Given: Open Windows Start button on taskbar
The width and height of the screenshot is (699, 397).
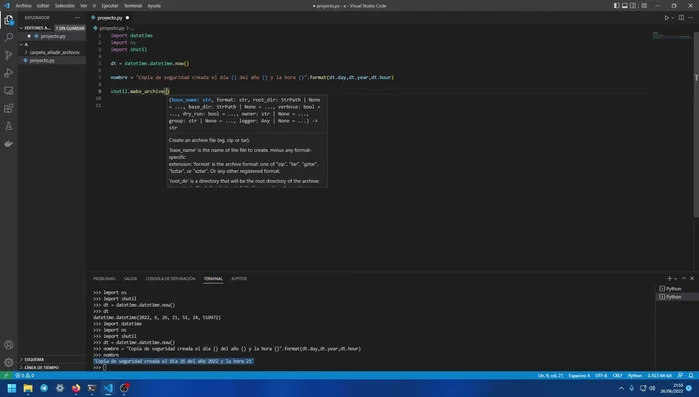Looking at the screenshot, I should click(x=12, y=388).
